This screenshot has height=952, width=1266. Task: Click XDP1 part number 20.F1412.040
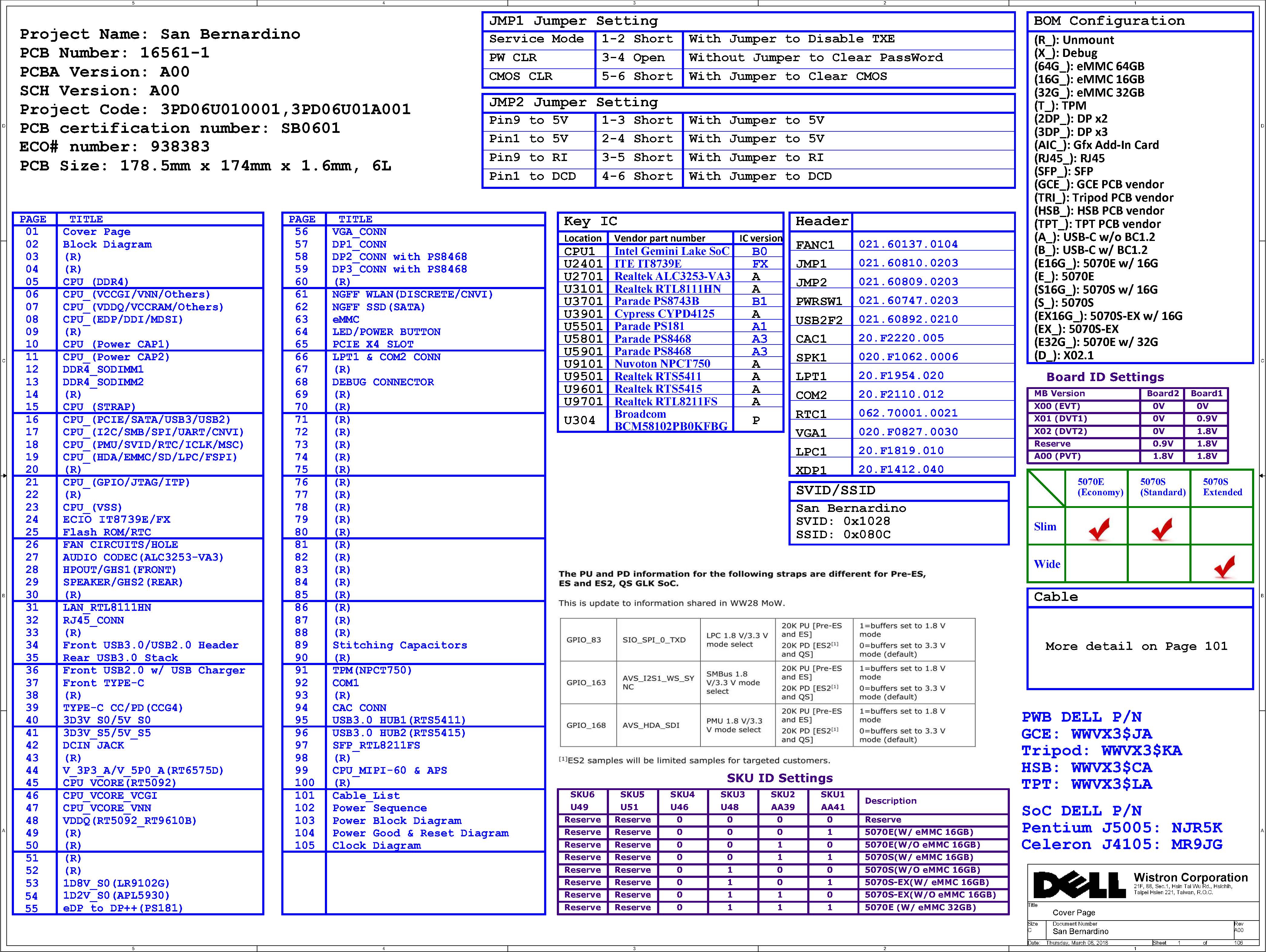(x=901, y=470)
